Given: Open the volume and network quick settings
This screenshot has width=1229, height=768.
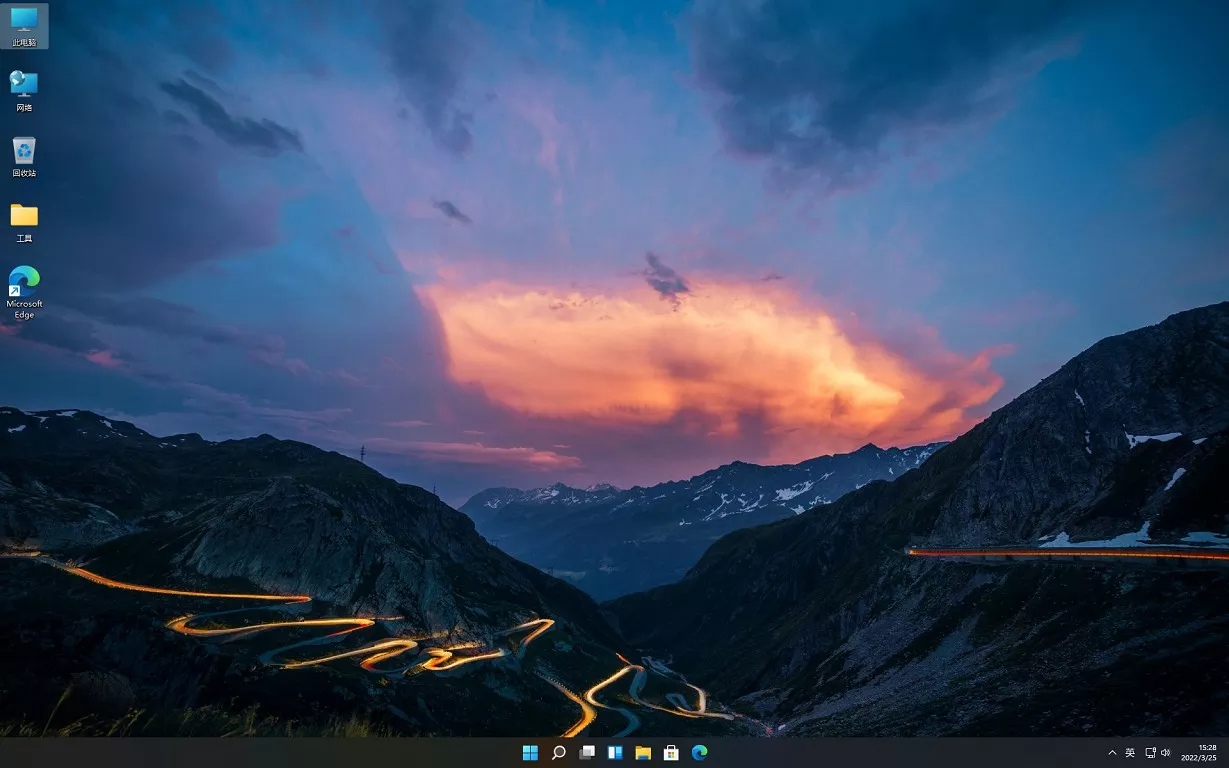Looking at the screenshot, I should click(1158, 753).
